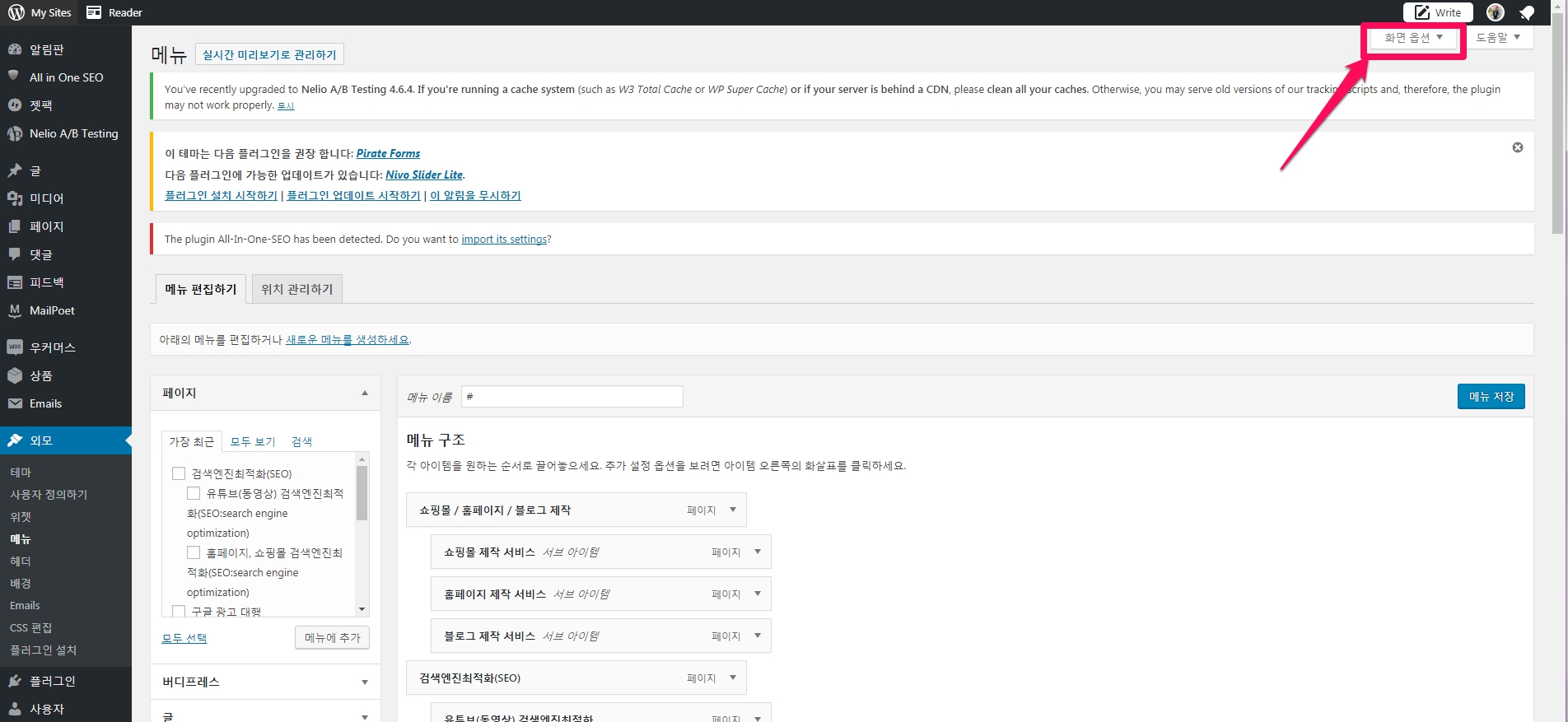Expand 검색엔진최적화(SEO) menu item settings
The width and height of the screenshot is (1568, 722).
[x=733, y=678]
